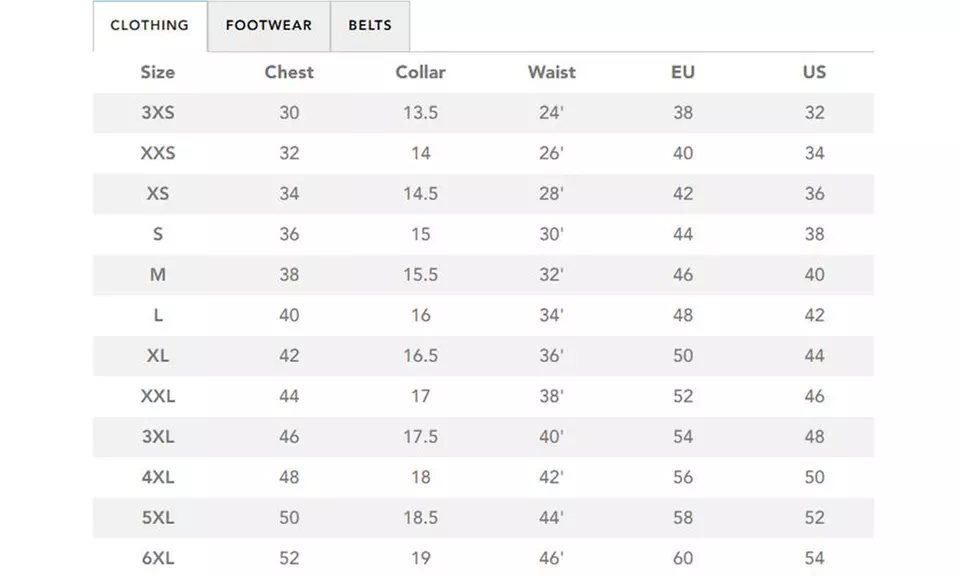Click the M size row label

tap(158, 275)
